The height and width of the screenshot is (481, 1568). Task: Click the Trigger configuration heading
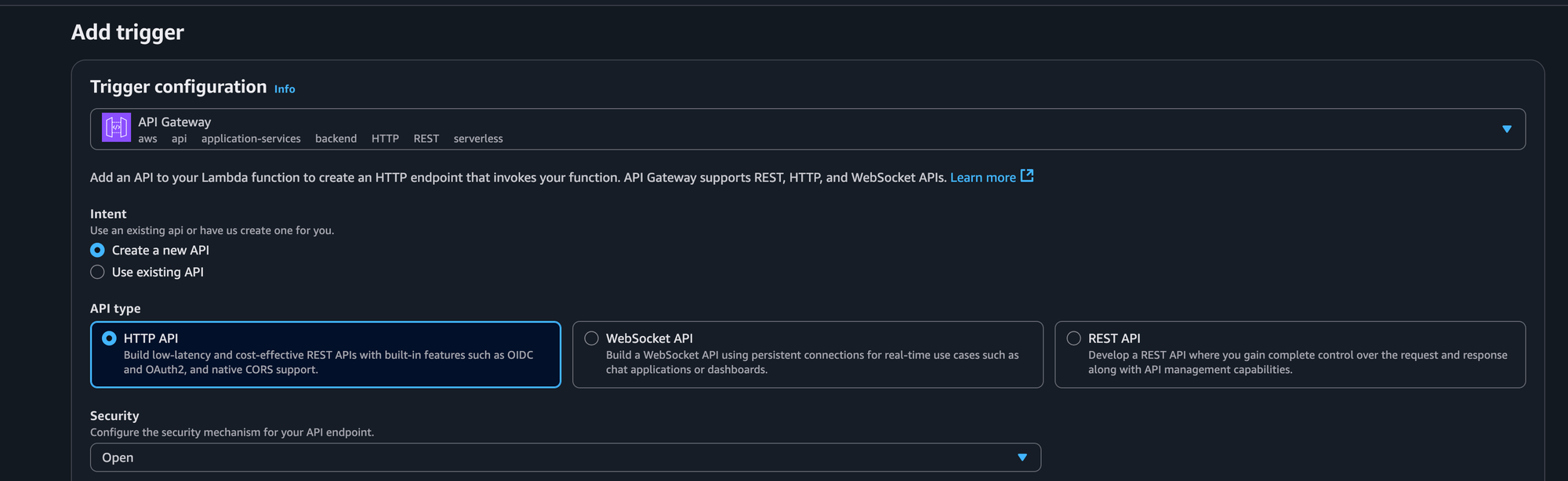[x=179, y=87]
